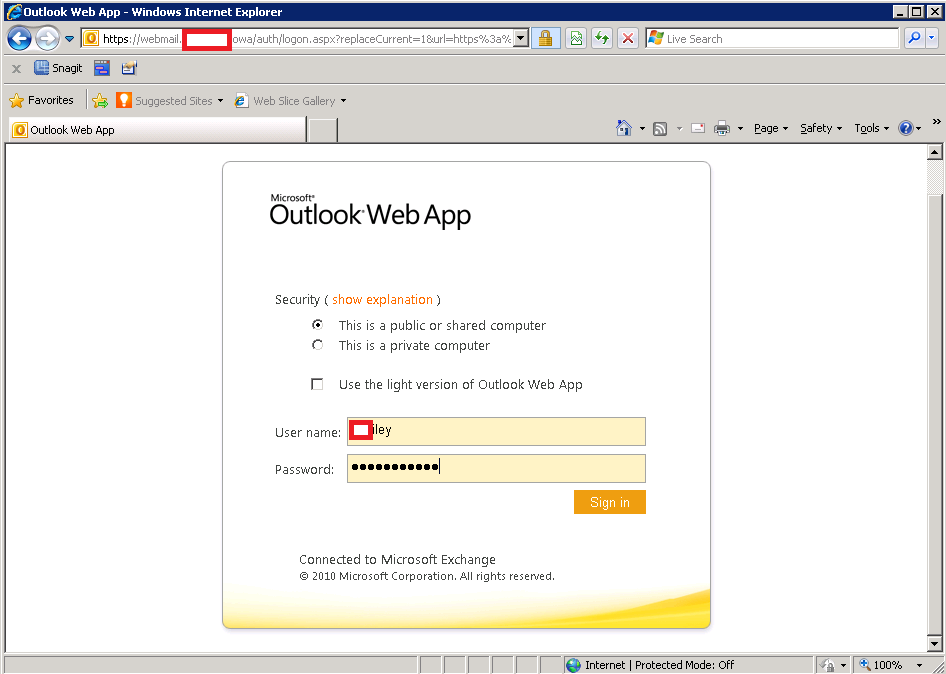Open the Tools menu
Image resolution: width=946 pixels, height=674 pixels.
(871, 129)
